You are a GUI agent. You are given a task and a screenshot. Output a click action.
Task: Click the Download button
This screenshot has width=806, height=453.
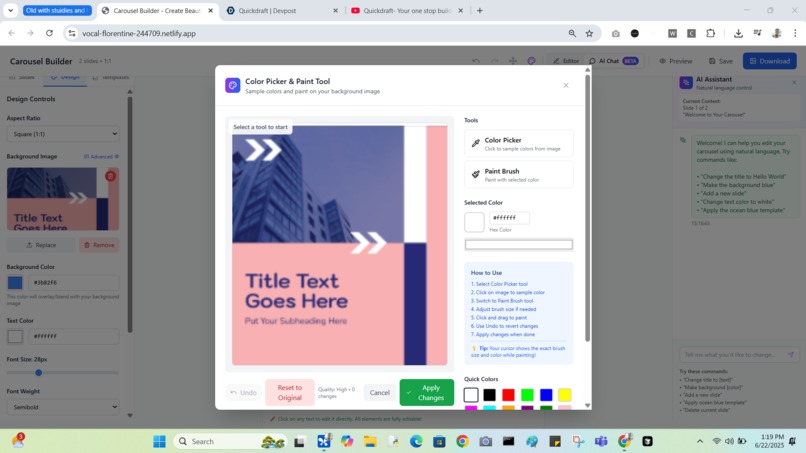click(770, 61)
